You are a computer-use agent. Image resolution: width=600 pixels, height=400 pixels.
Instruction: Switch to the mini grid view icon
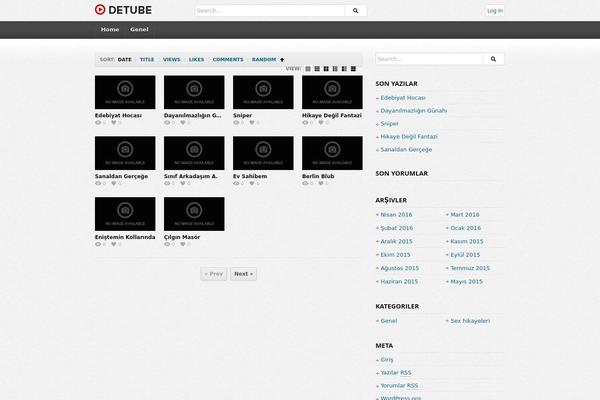[308, 69]
